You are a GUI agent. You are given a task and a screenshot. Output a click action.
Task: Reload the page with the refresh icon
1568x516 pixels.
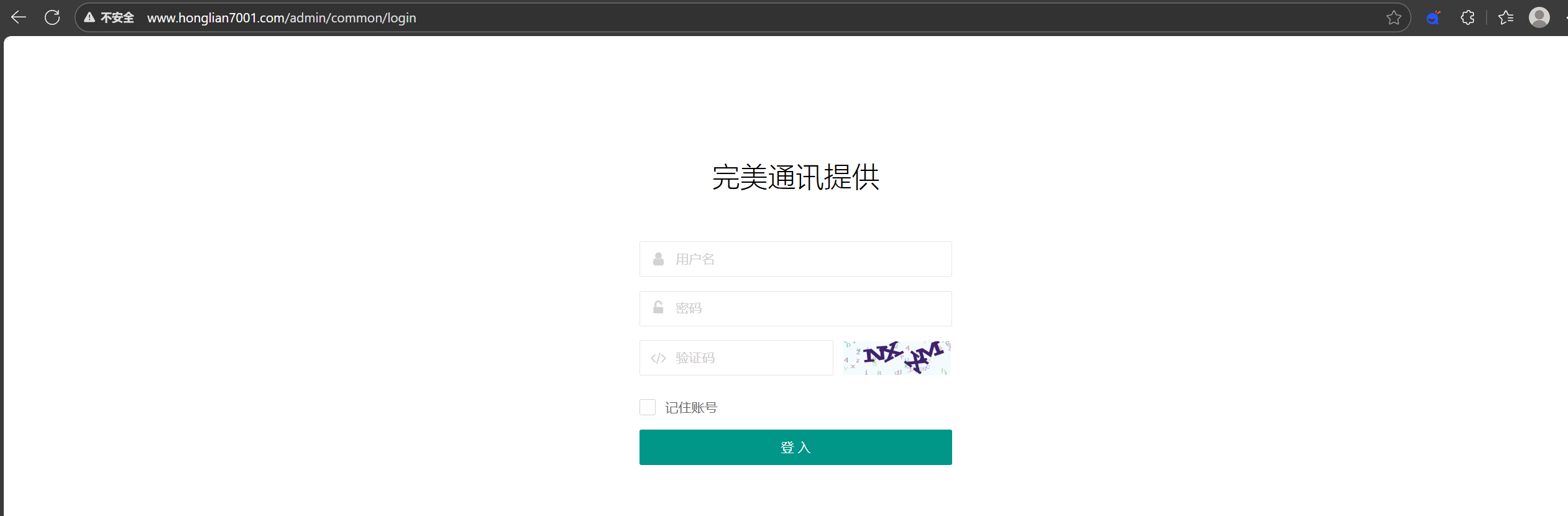tap(52, 17)
